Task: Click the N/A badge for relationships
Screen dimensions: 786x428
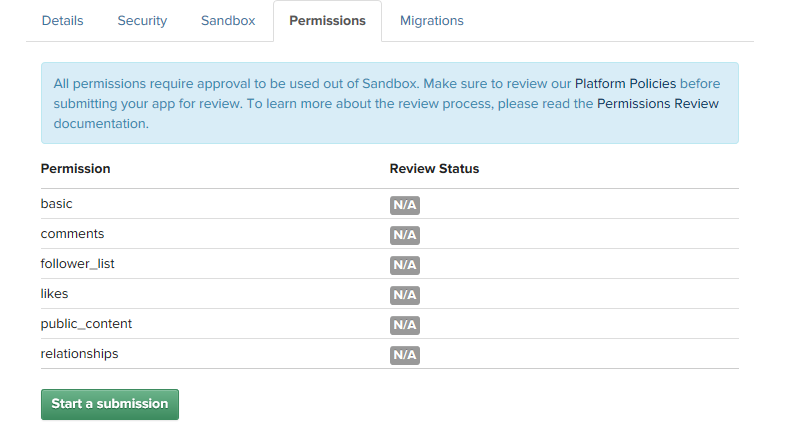Action: pyautogui.click(x=405, y=355)
